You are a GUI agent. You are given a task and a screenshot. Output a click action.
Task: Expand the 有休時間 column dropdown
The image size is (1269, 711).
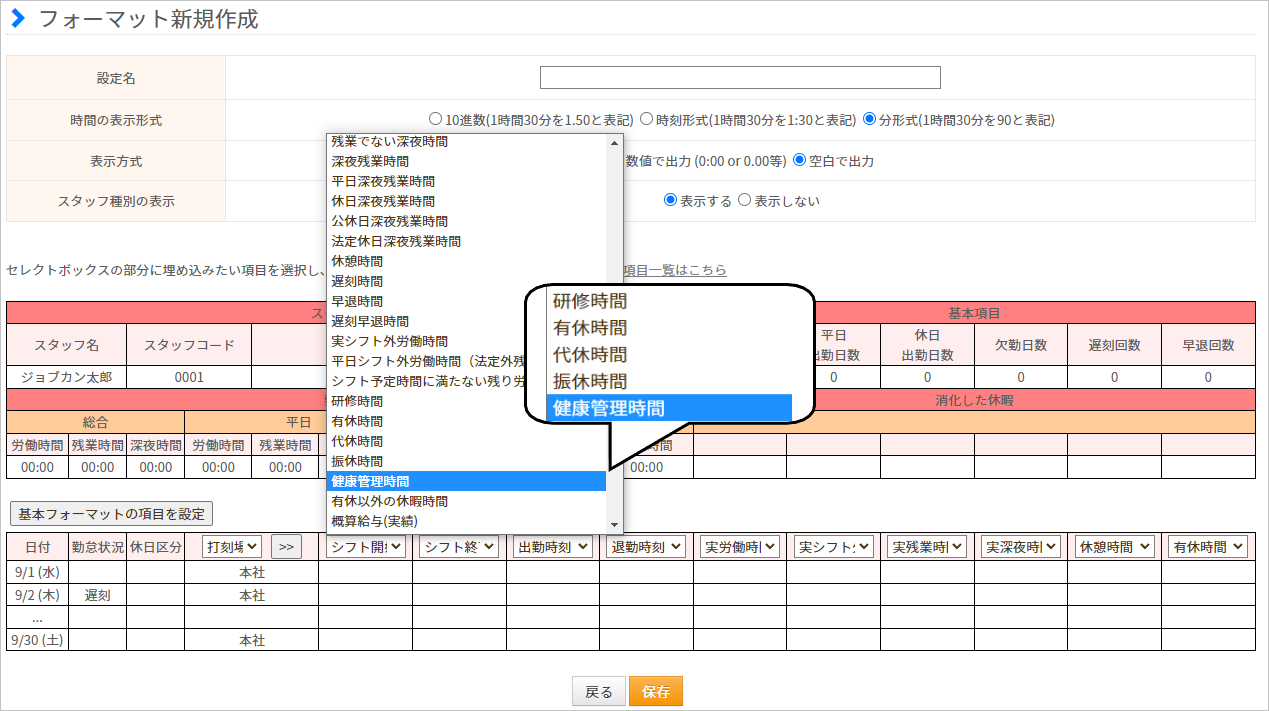1208,546
